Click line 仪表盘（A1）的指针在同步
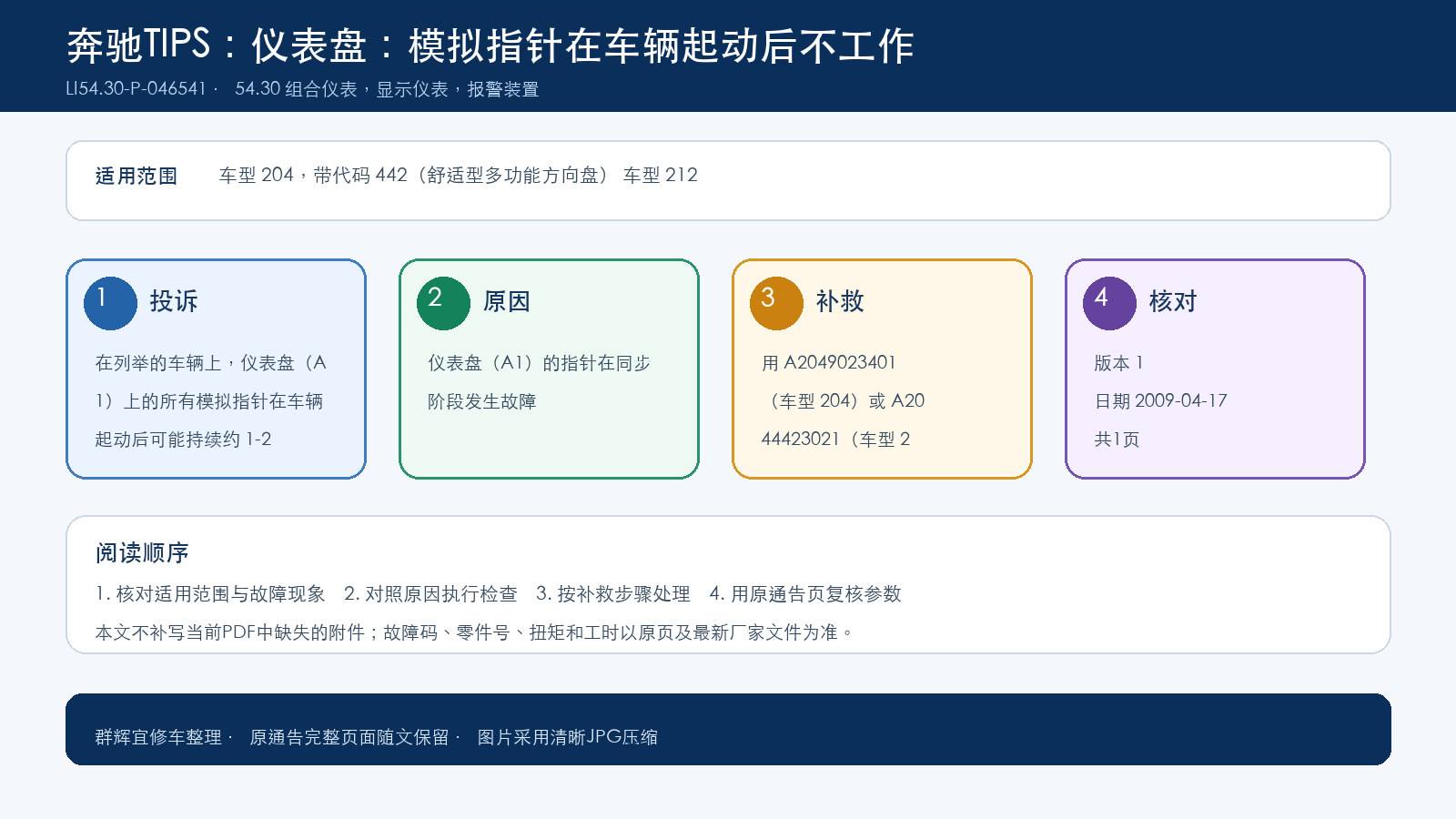Screen dimensions: 1456x819 pos(540,363)
